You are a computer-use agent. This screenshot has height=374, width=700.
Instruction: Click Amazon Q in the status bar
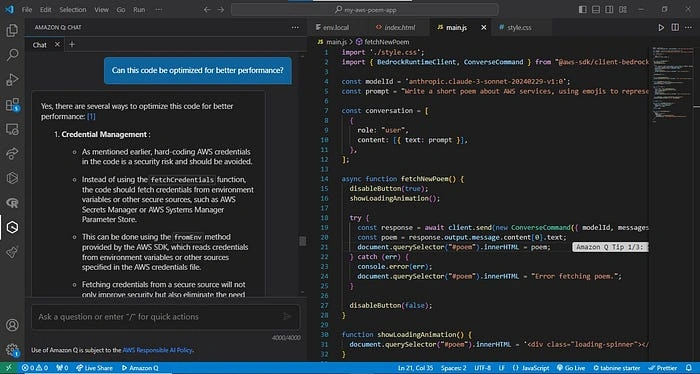pyautogui.click(x=140, y=368)
